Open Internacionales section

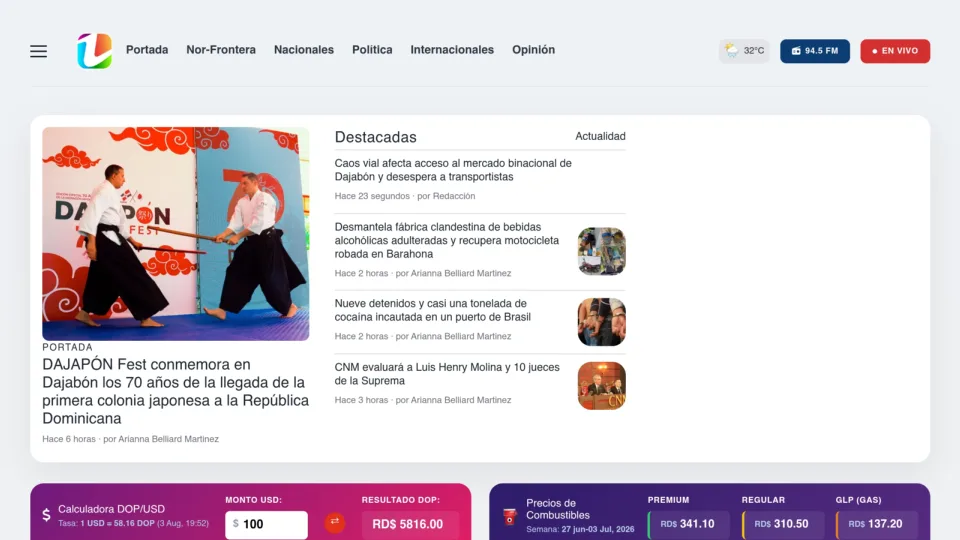(x=452, y=50)
